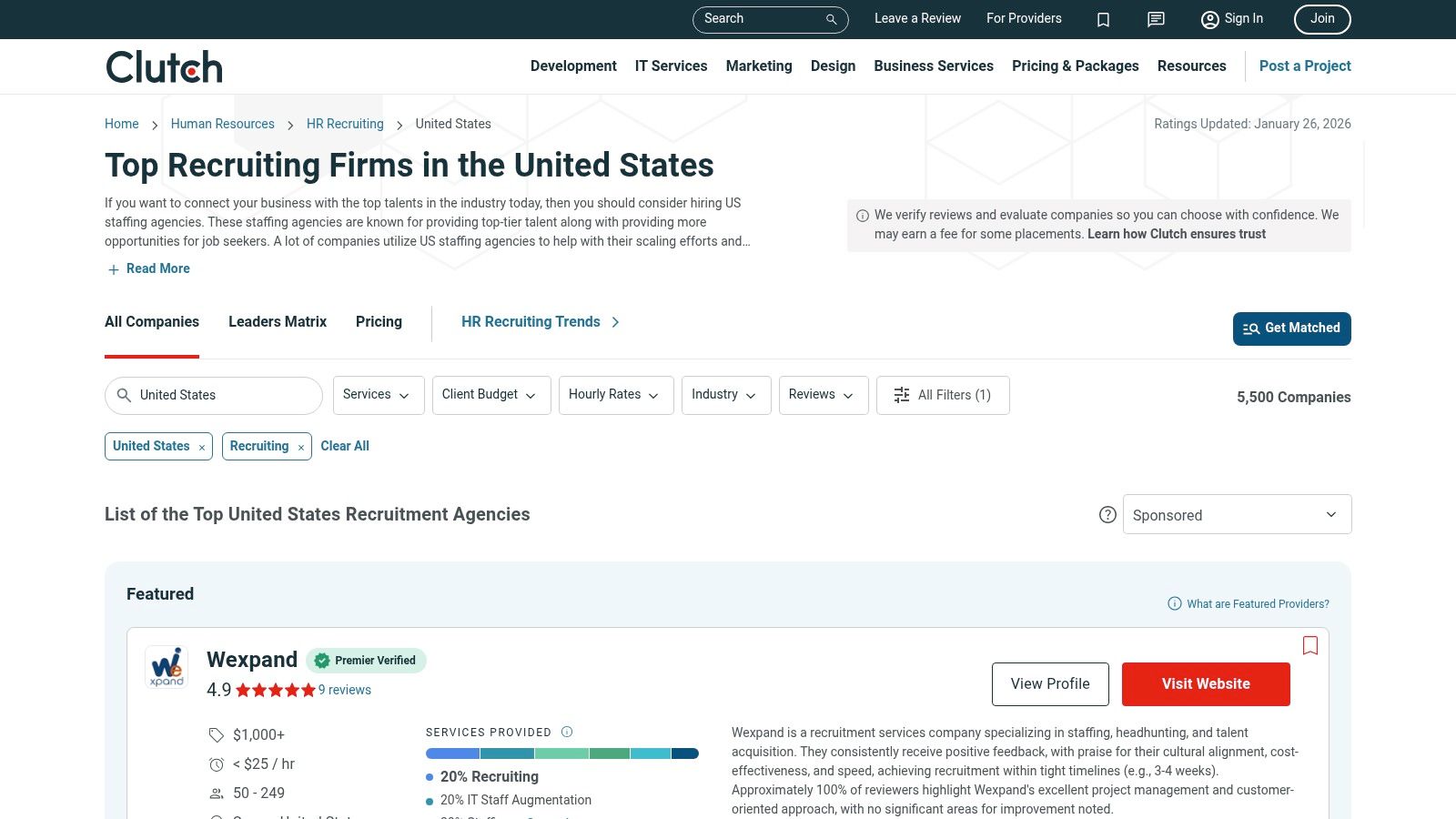Click the info icon beside Services Provided

point(566,732)
